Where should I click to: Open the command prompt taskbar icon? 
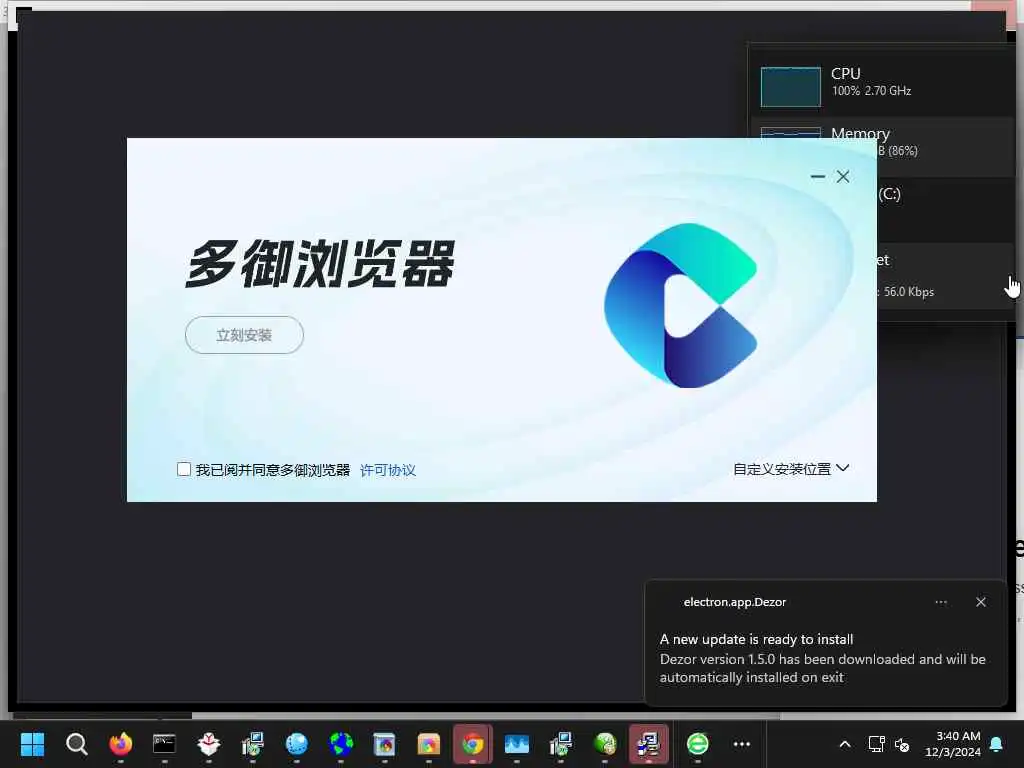(165, 744)
